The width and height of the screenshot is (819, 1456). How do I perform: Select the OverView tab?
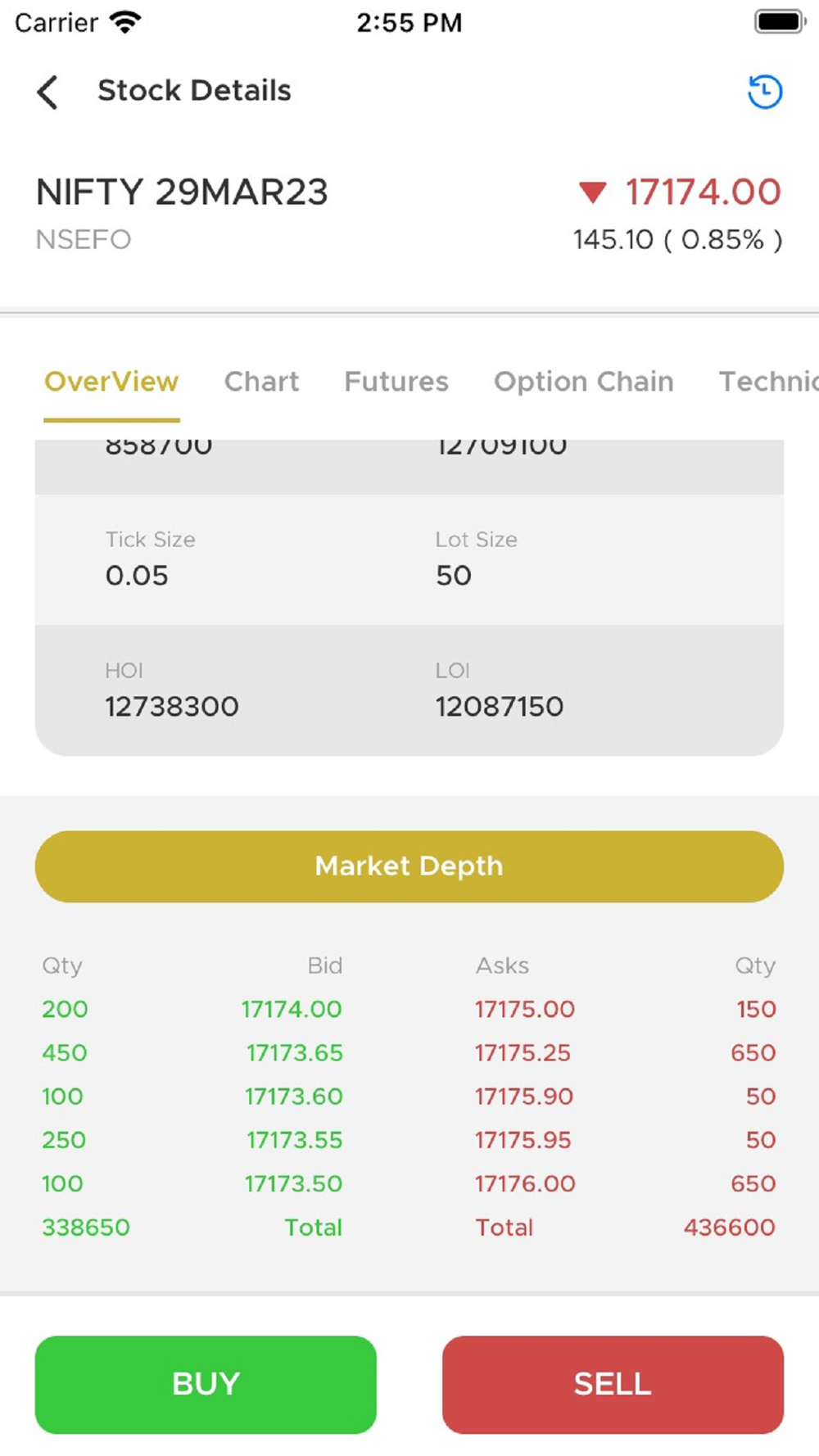pyautogui.click(x=111, y=382)
